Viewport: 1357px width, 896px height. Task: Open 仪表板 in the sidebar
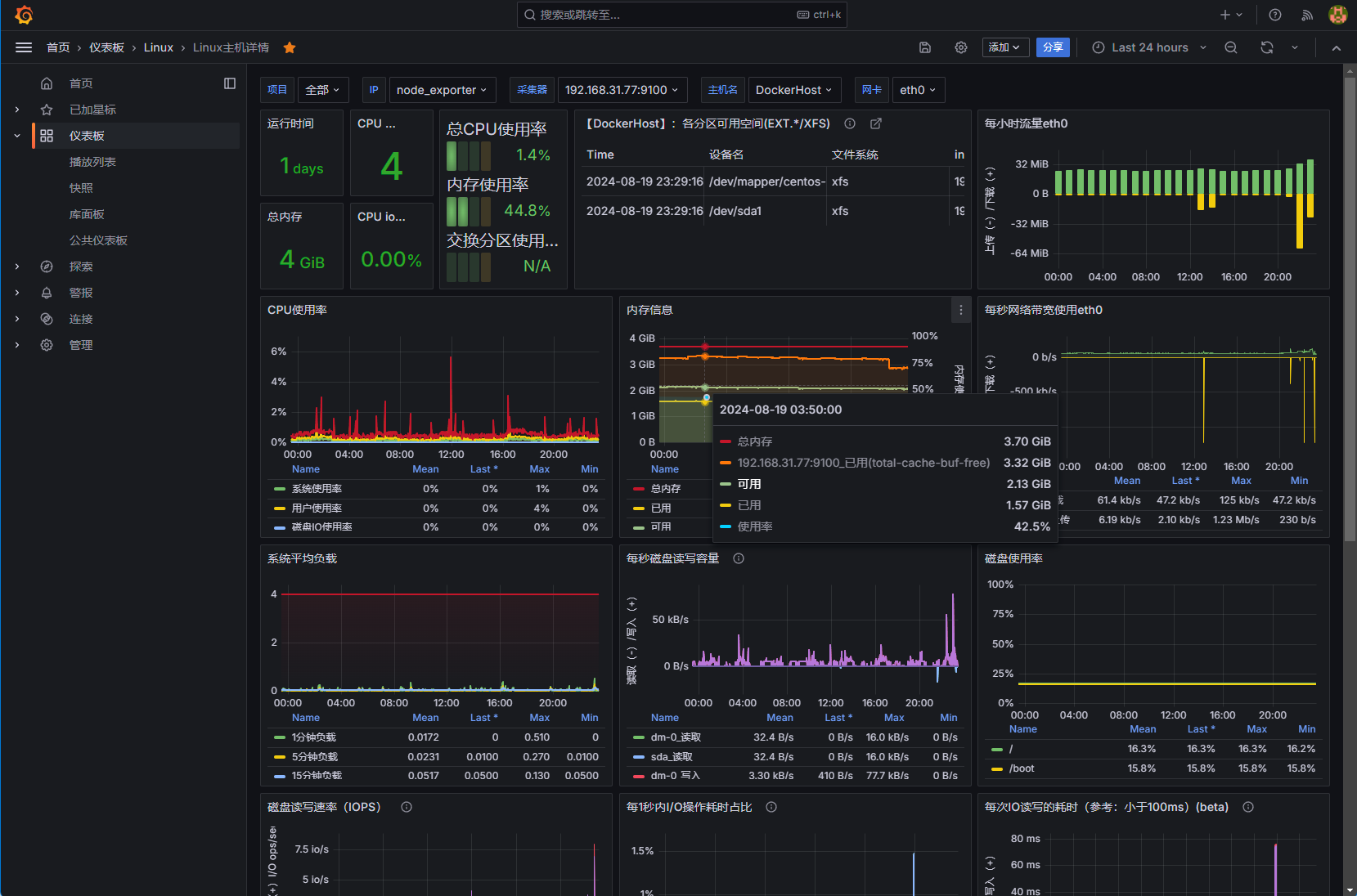coord(87,136)
